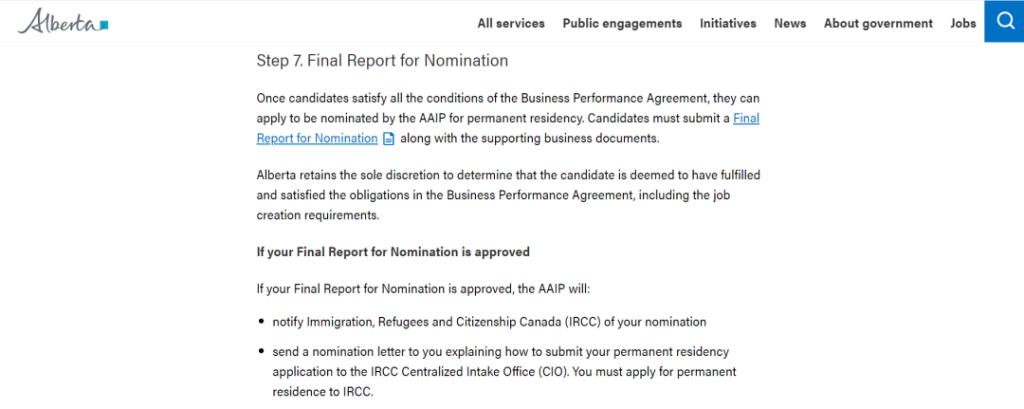Image resolution: width=1024 pixels, height=409 pixels.
Task: Click the Alberta logo to go home
Action: (x=63, y=22)
